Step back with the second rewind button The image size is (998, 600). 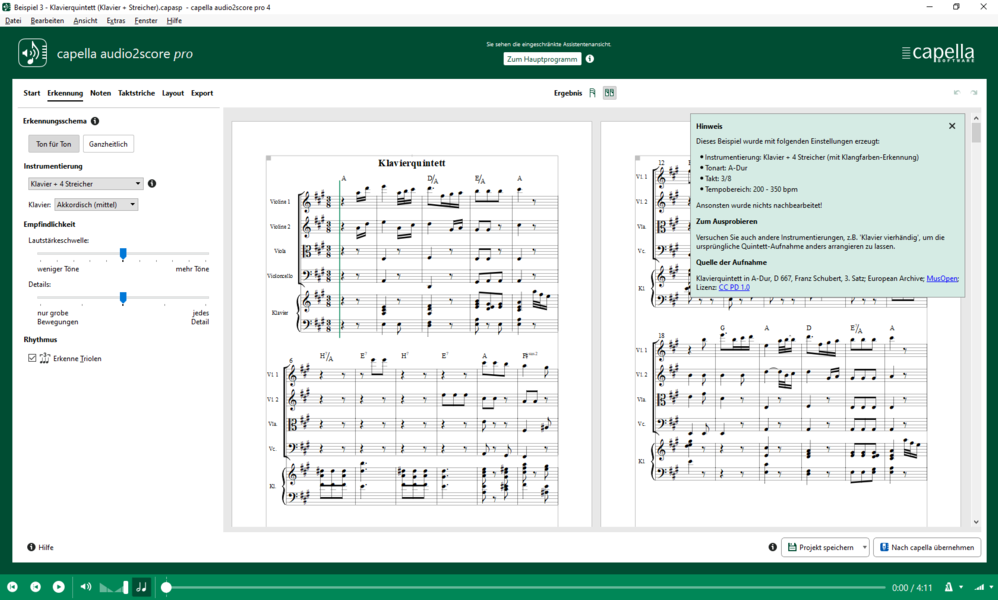36,587
